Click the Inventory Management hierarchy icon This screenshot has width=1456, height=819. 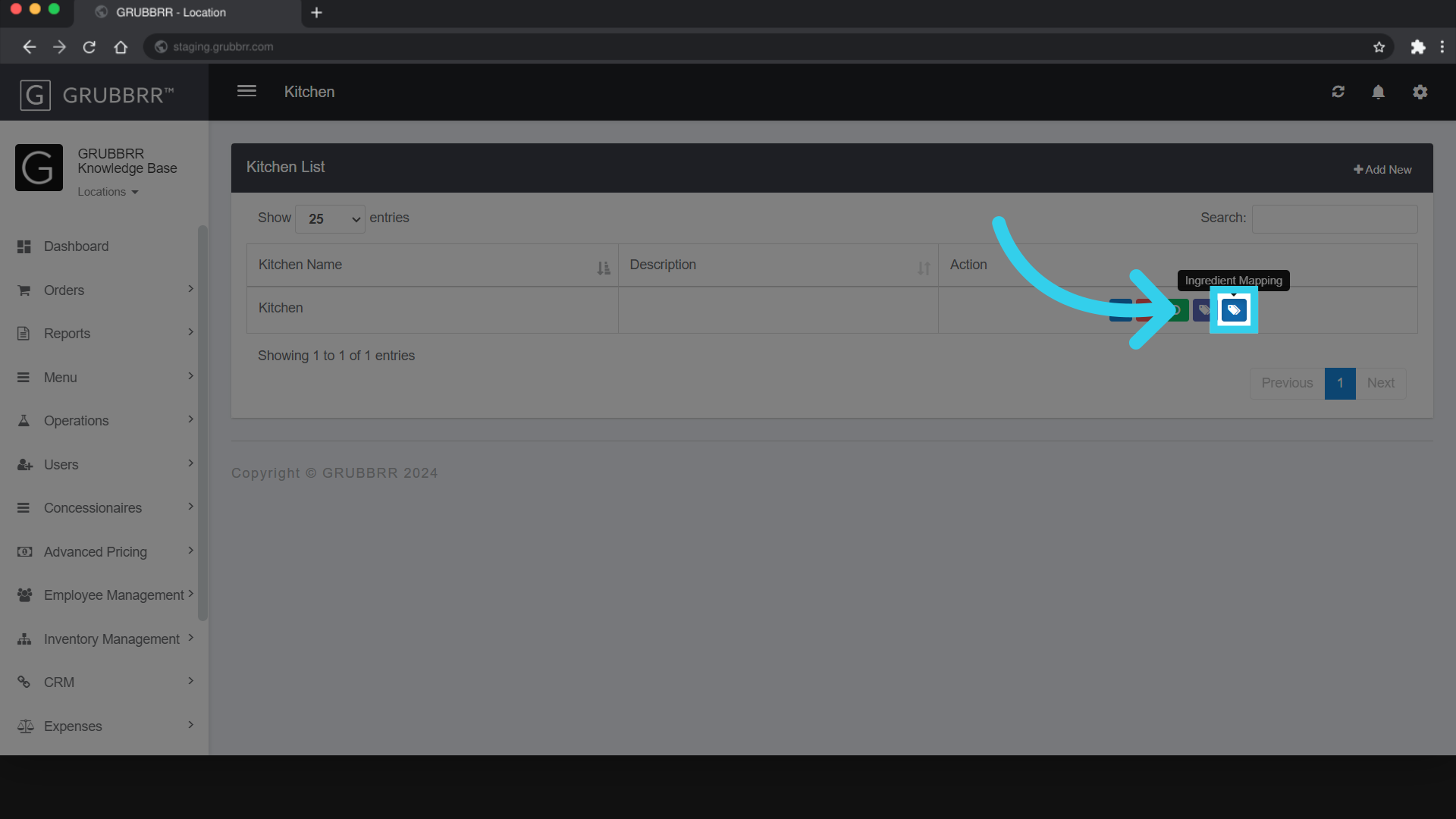click(x=25, y=639)
